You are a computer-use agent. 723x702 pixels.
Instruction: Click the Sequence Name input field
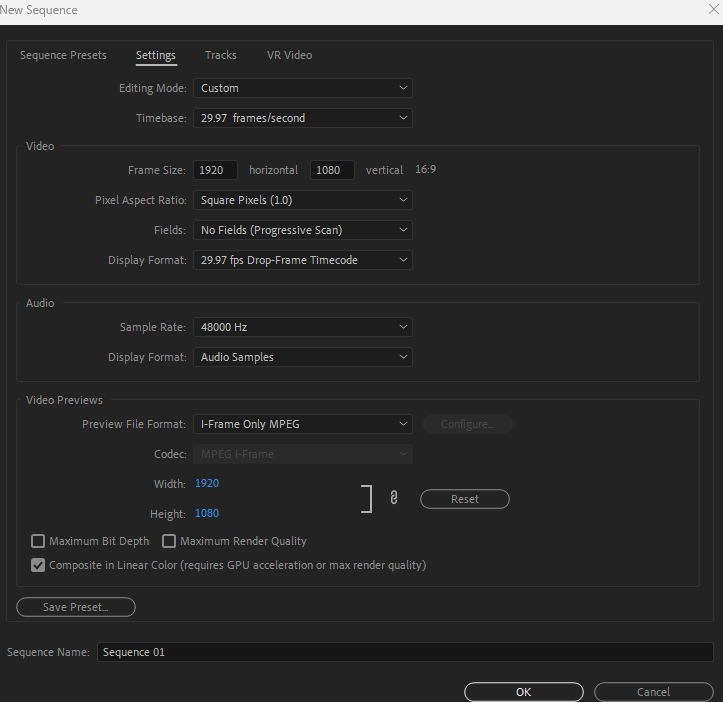405,652
